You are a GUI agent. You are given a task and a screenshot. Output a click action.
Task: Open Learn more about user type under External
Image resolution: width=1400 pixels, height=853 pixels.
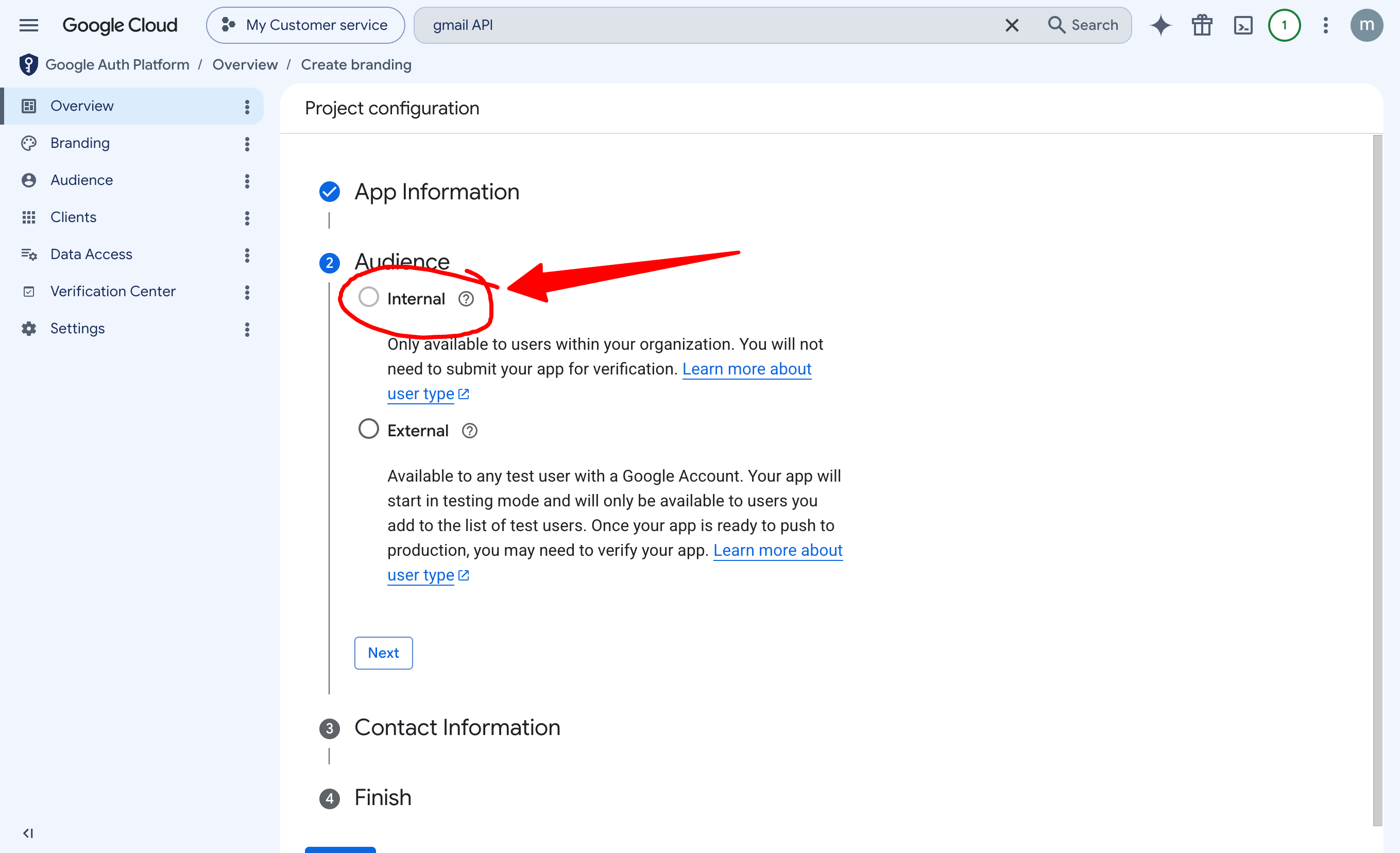(777, 551)
